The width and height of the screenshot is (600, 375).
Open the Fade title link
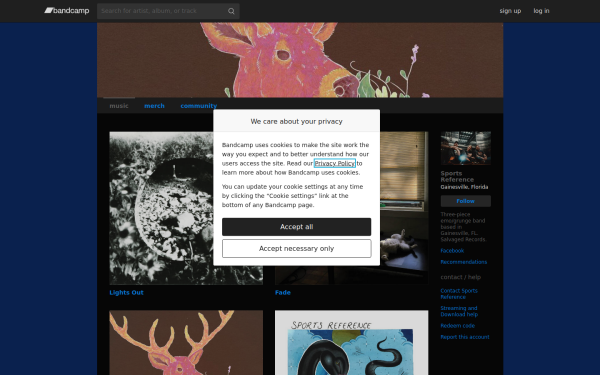(283, 292)
